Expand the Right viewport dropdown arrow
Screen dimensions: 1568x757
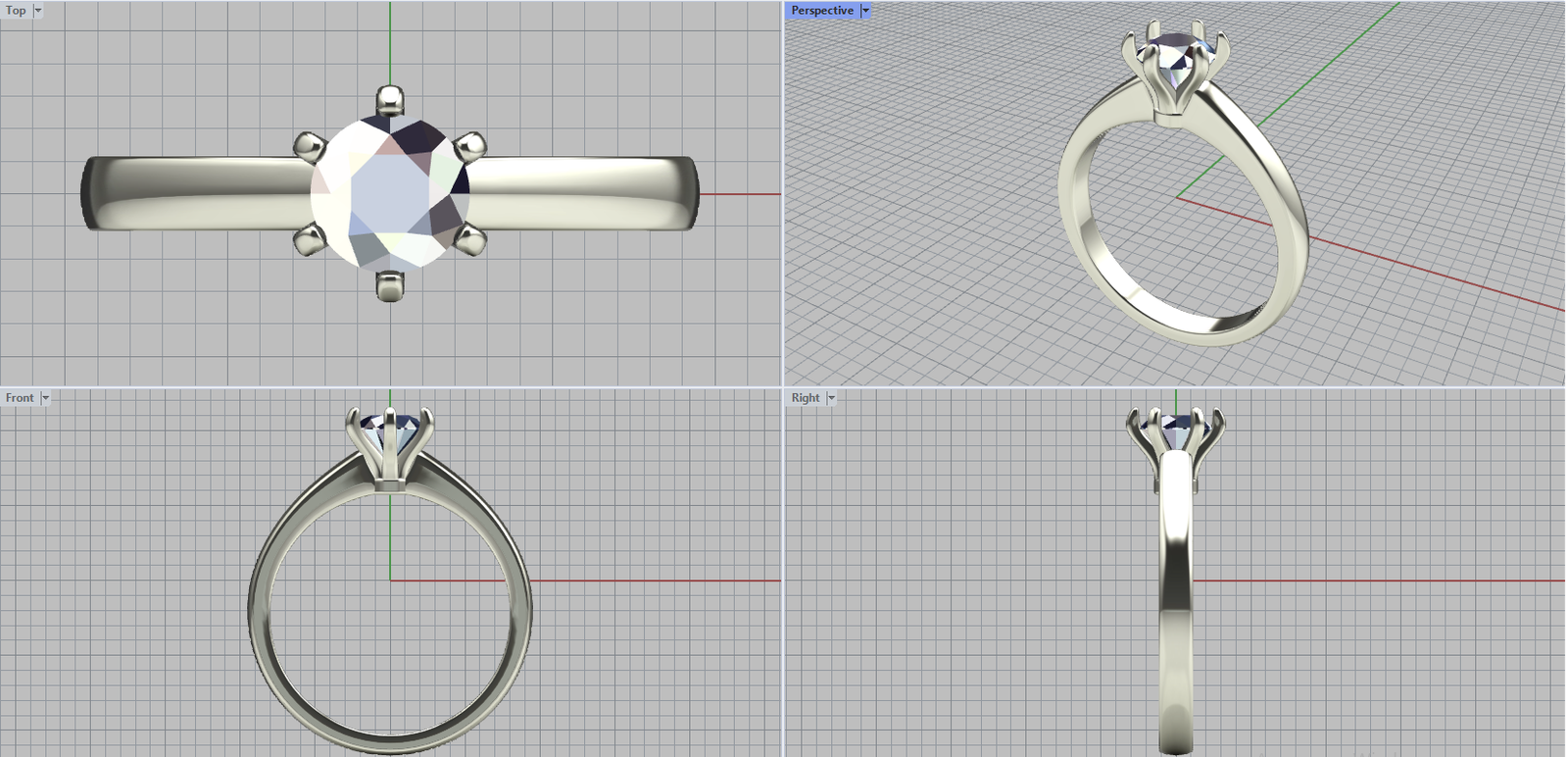coord(831,398)
